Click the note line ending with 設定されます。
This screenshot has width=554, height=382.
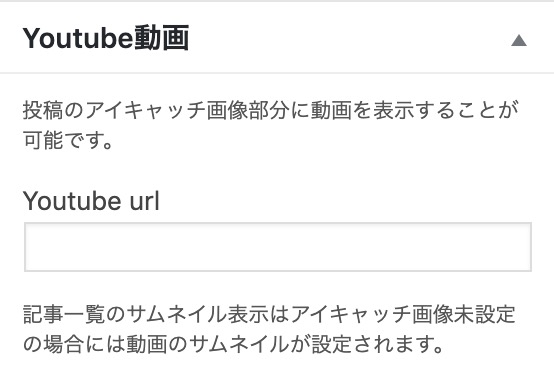233,344
